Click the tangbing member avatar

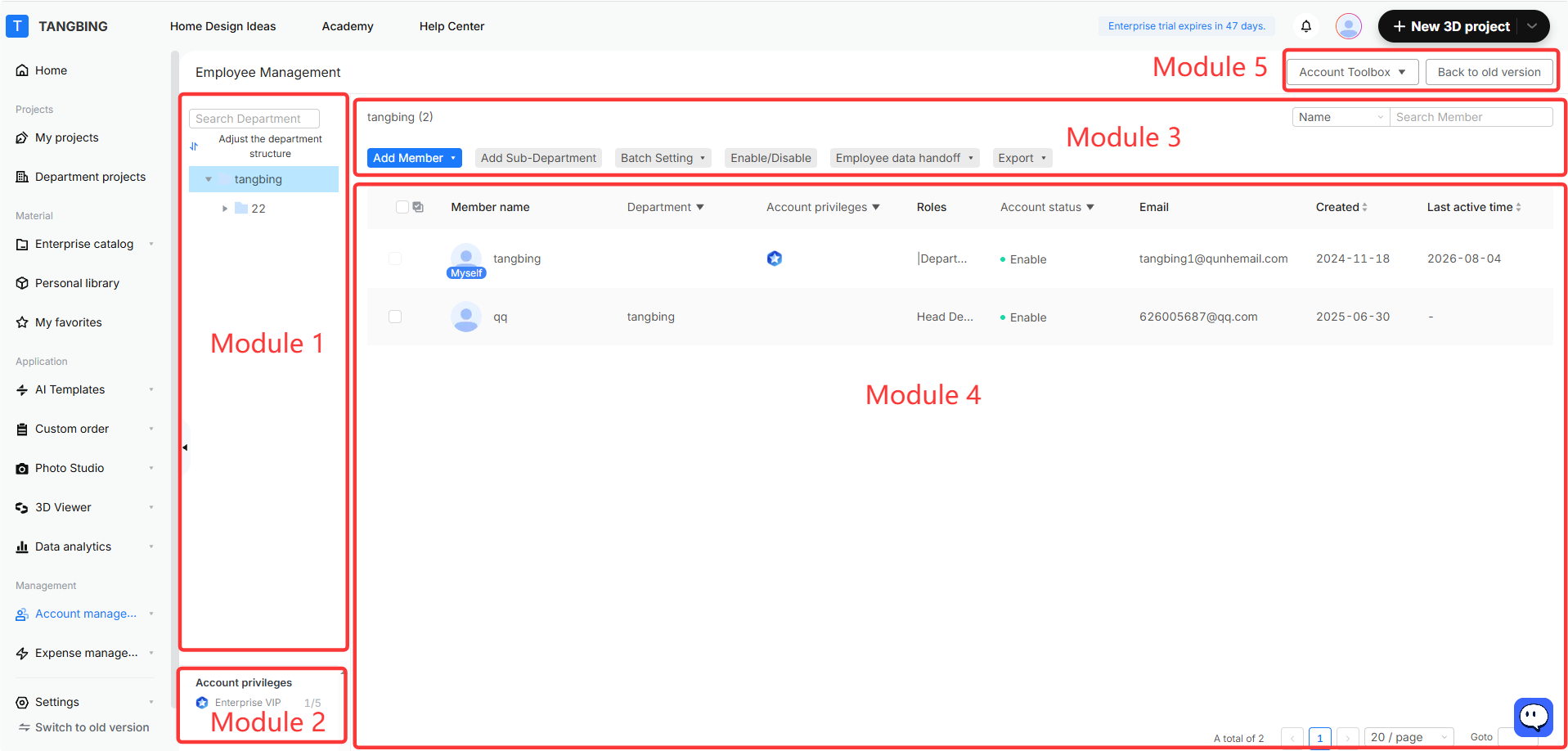click(466, 258)
